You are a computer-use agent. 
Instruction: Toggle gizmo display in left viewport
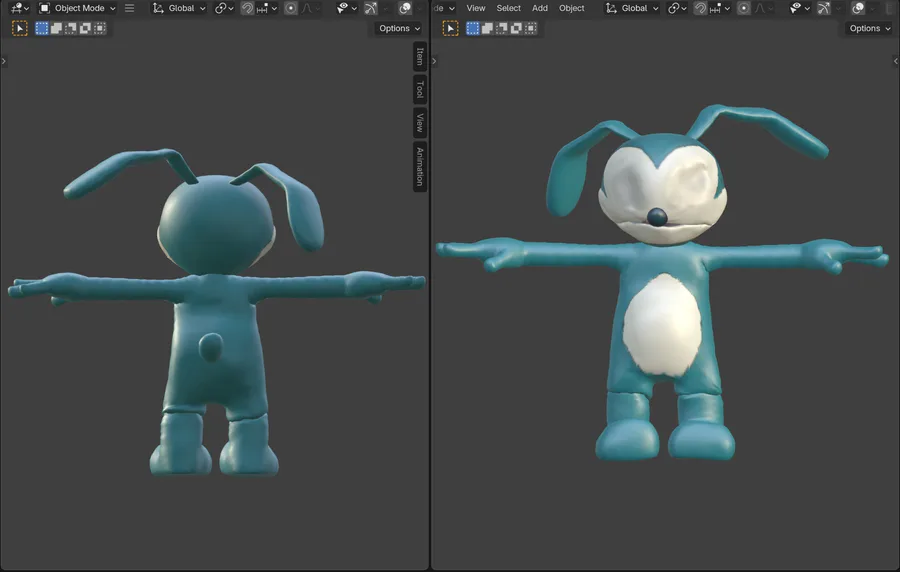(371, 8)
